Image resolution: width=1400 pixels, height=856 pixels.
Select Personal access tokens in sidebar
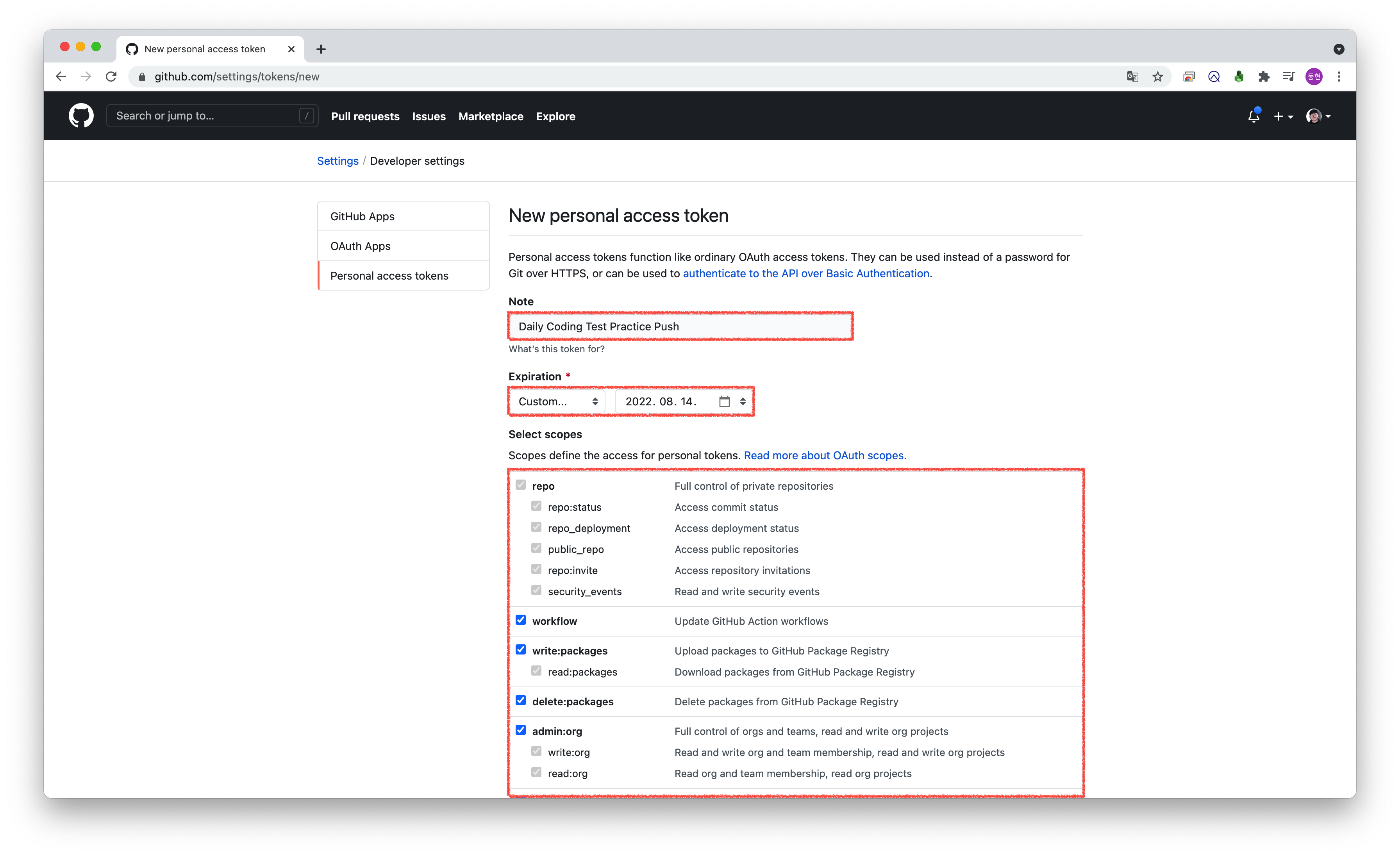coord(404,275)
